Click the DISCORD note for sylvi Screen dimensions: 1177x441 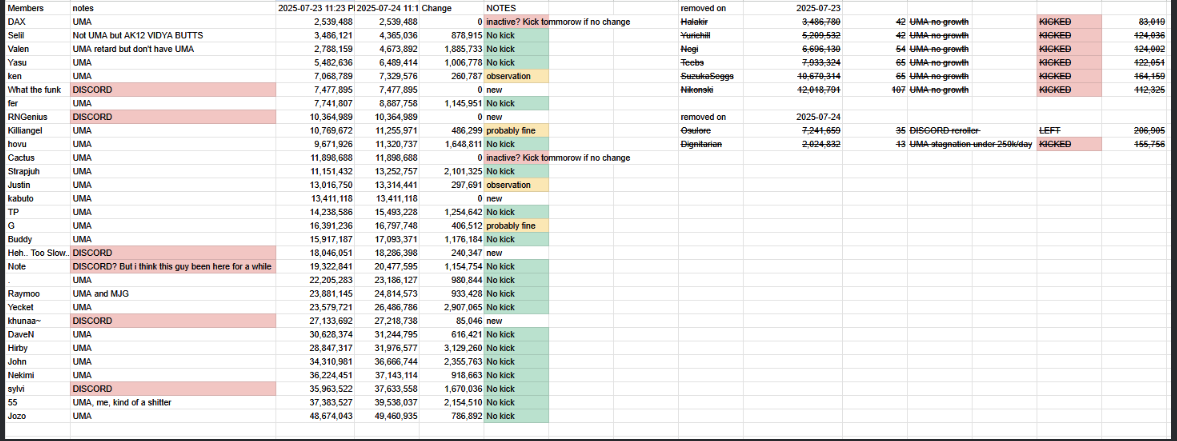(173, 388)
